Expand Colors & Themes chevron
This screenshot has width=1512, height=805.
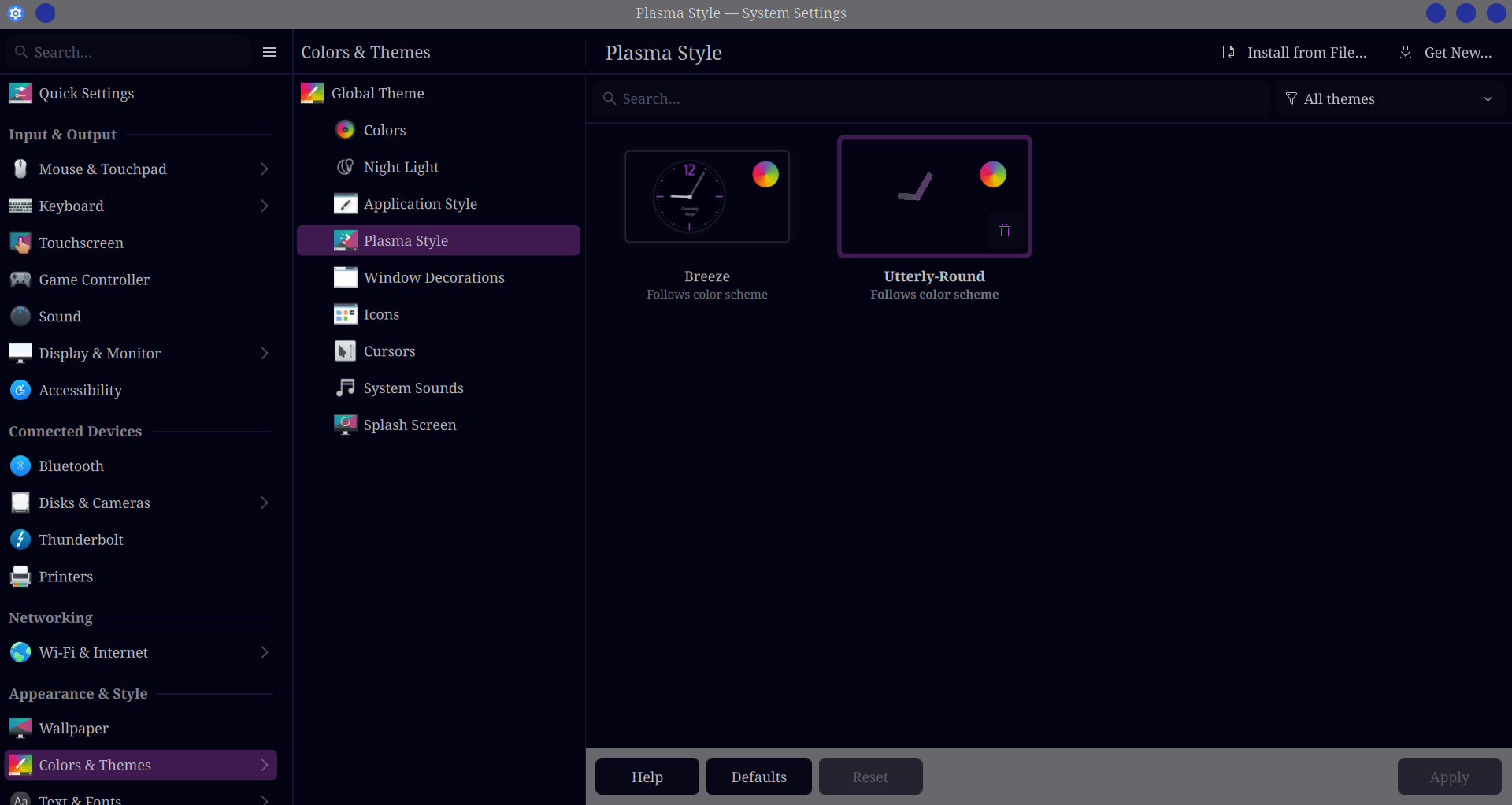[x=265, y=765]
